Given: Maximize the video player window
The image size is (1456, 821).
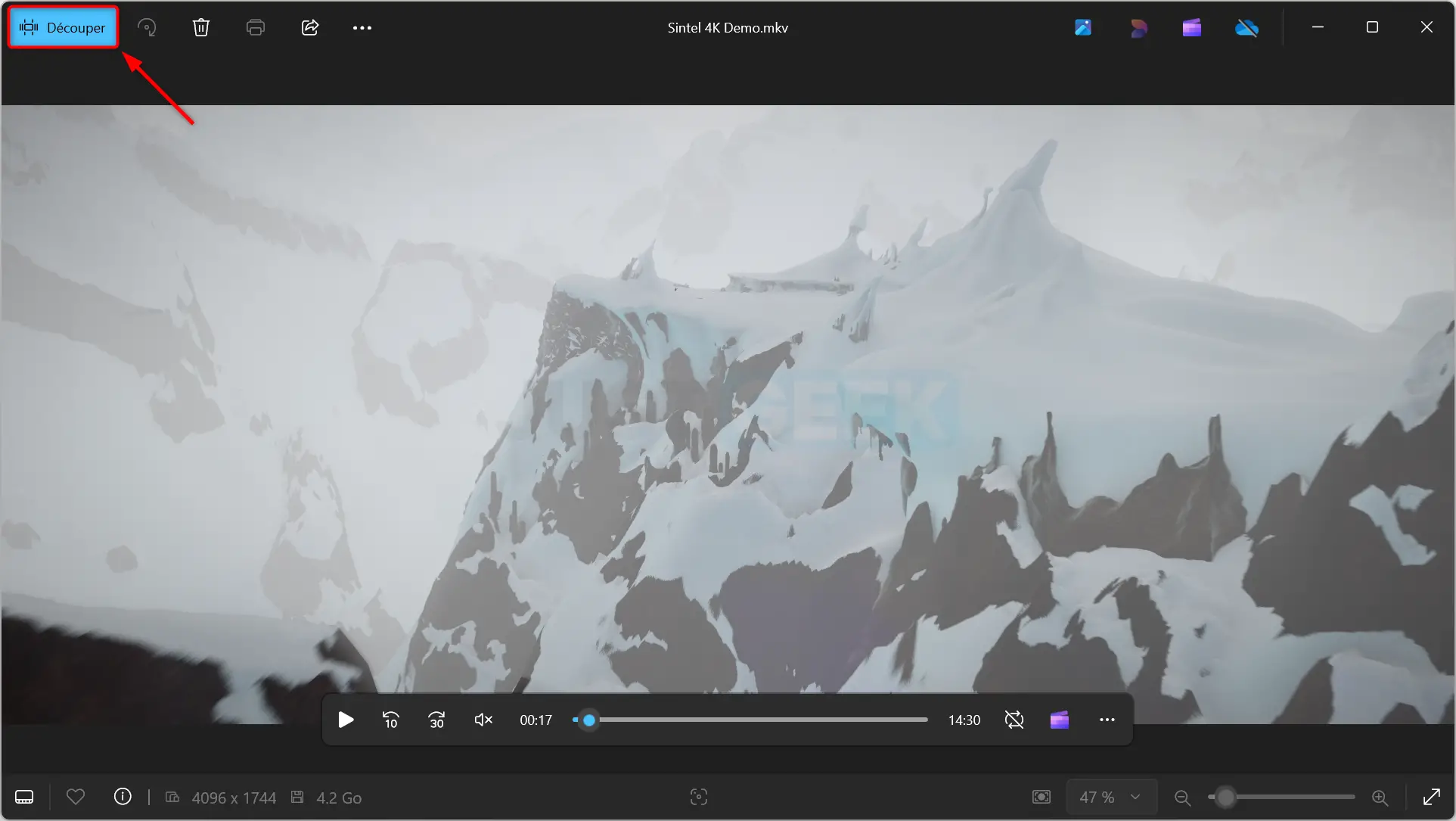Looking at the screenshot, I should point(1372,27).
